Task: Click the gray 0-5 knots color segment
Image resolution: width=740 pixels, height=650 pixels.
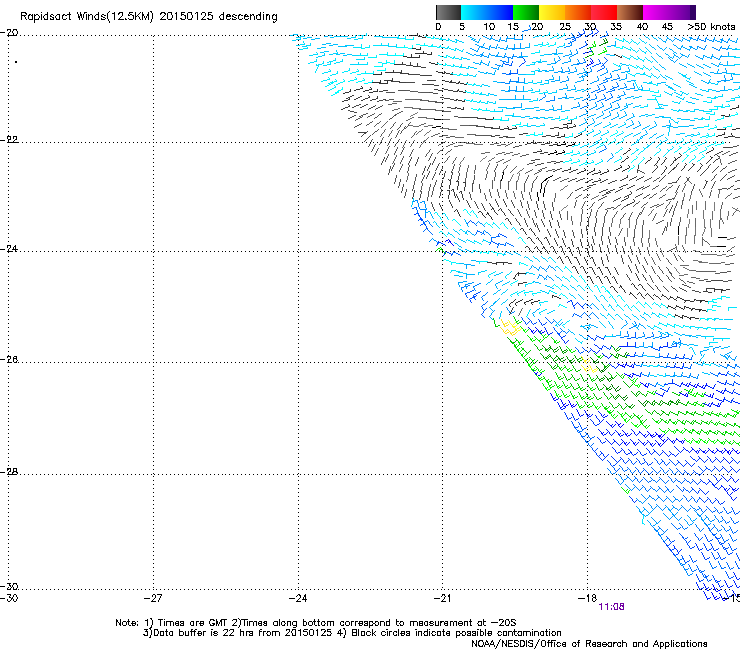Action: [448, 12]
